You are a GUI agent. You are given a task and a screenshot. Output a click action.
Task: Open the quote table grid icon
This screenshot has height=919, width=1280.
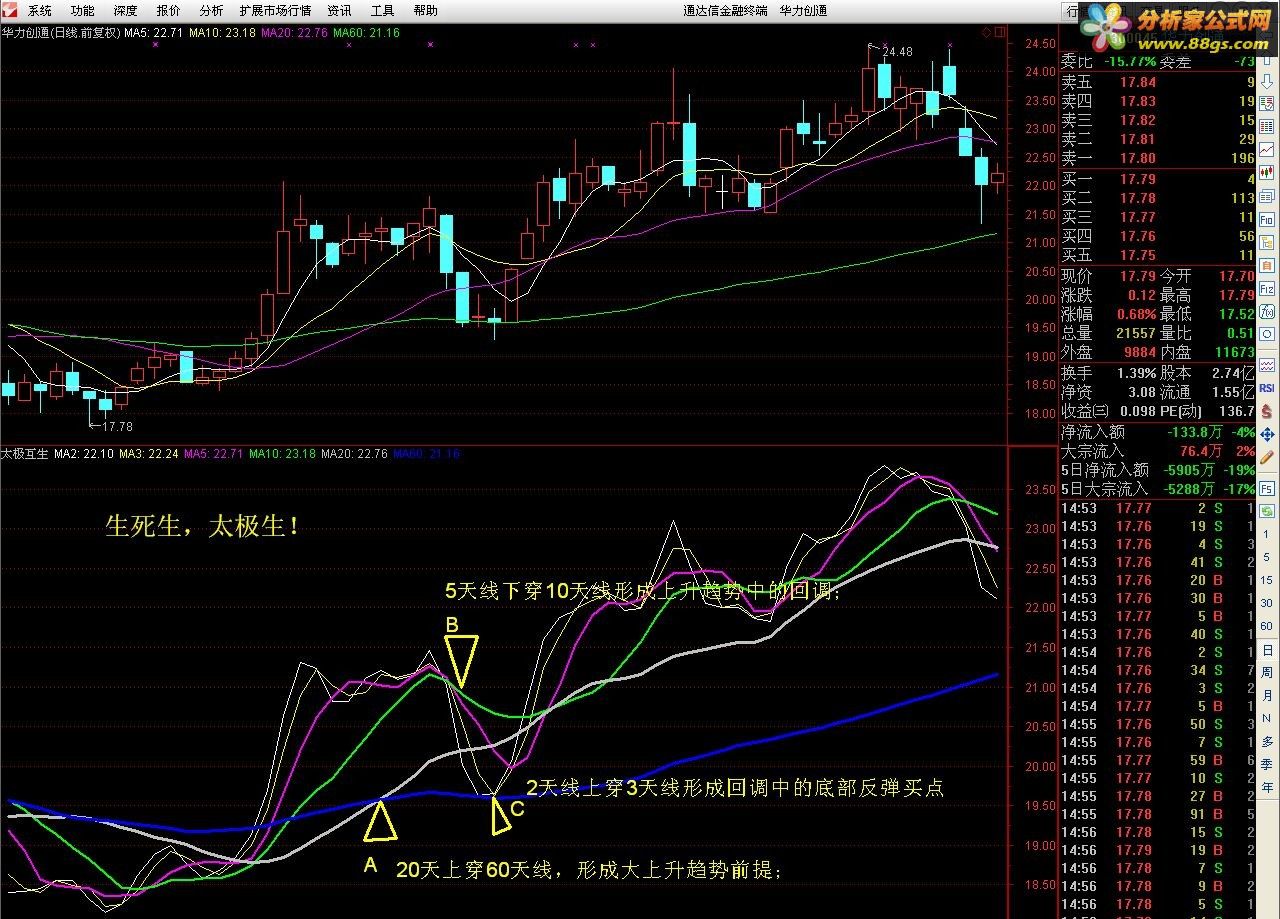(x=1267, y=126)
